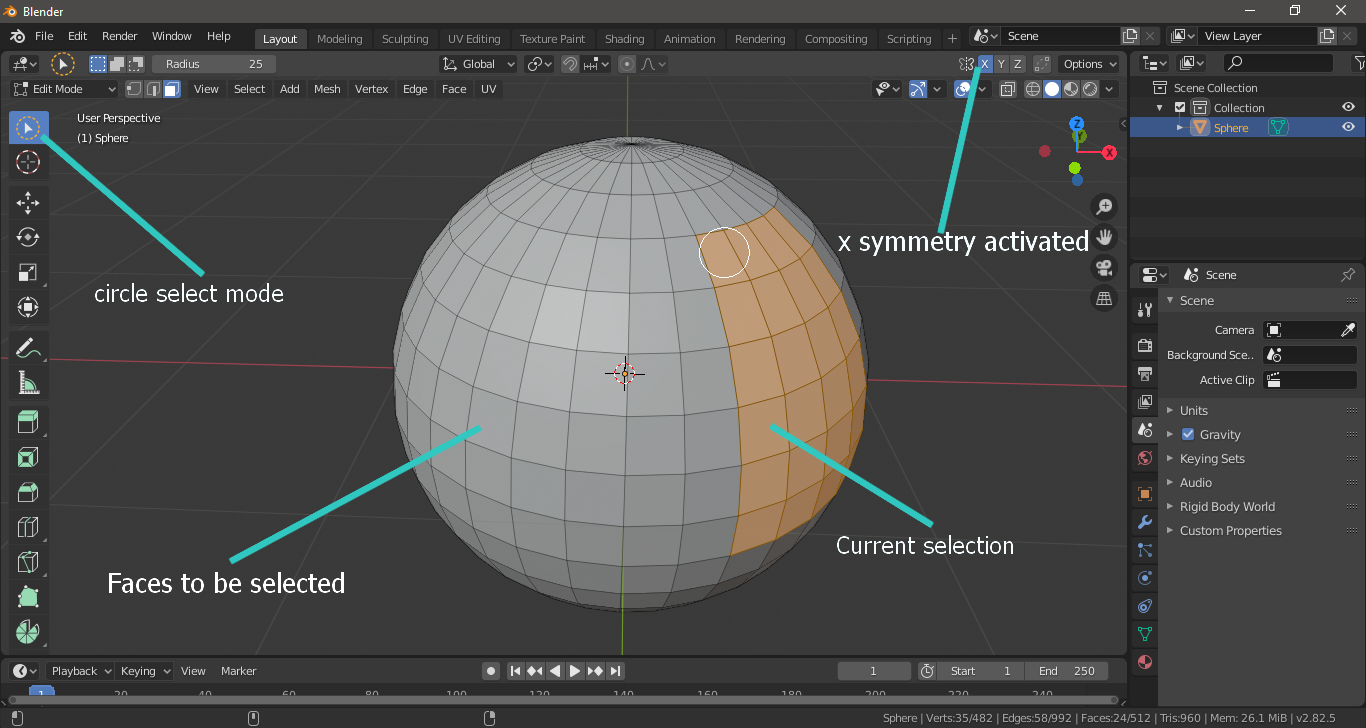Toggle Z axis mesh symmetry

click(x=1018, y=64)
